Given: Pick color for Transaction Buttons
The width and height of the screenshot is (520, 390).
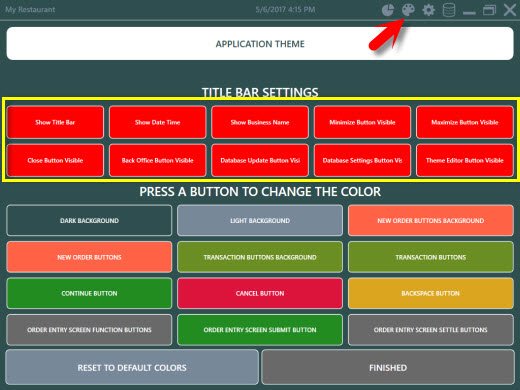Looking at the screenshot, I should tap(431, 257).
